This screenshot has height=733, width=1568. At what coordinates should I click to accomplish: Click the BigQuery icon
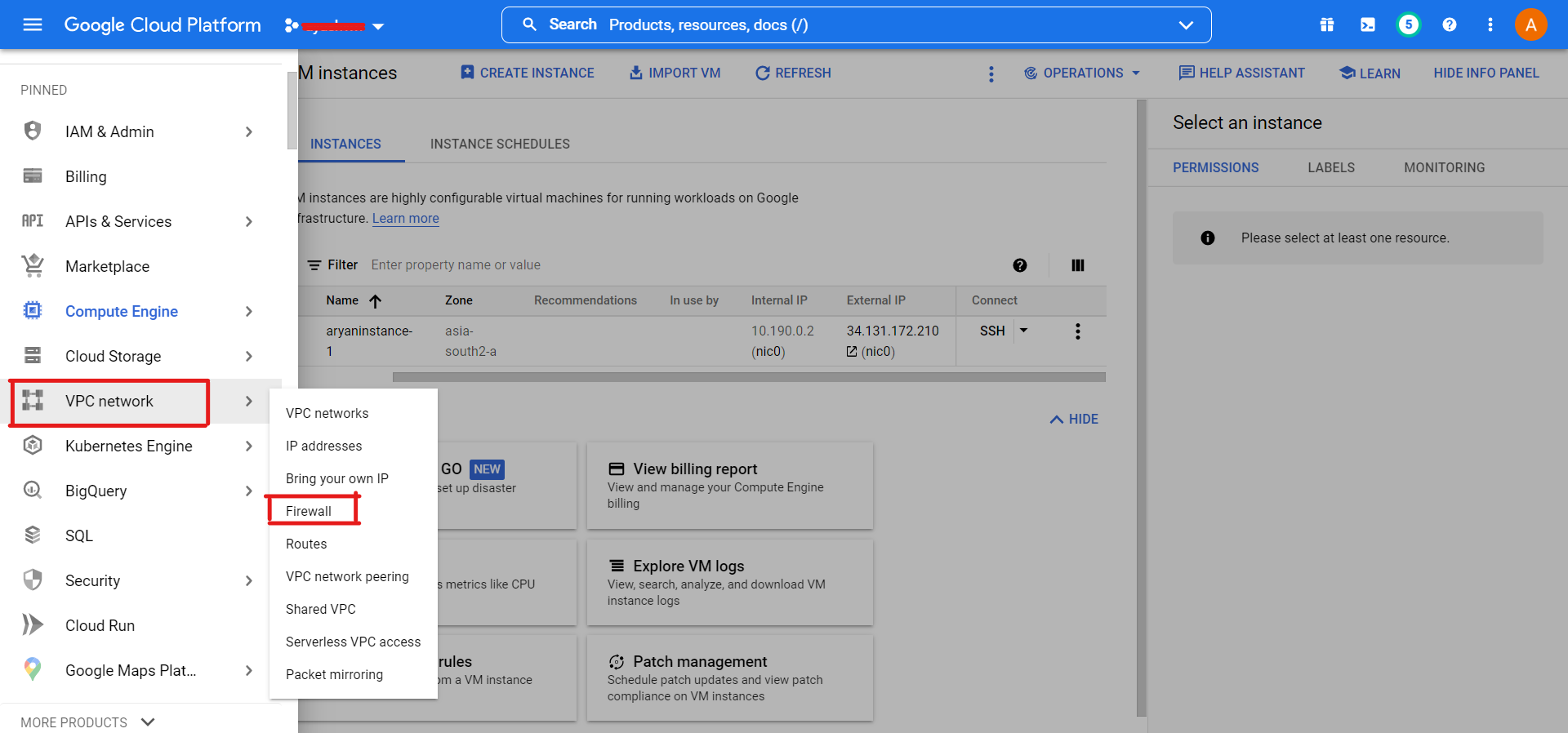coord(33,490)
